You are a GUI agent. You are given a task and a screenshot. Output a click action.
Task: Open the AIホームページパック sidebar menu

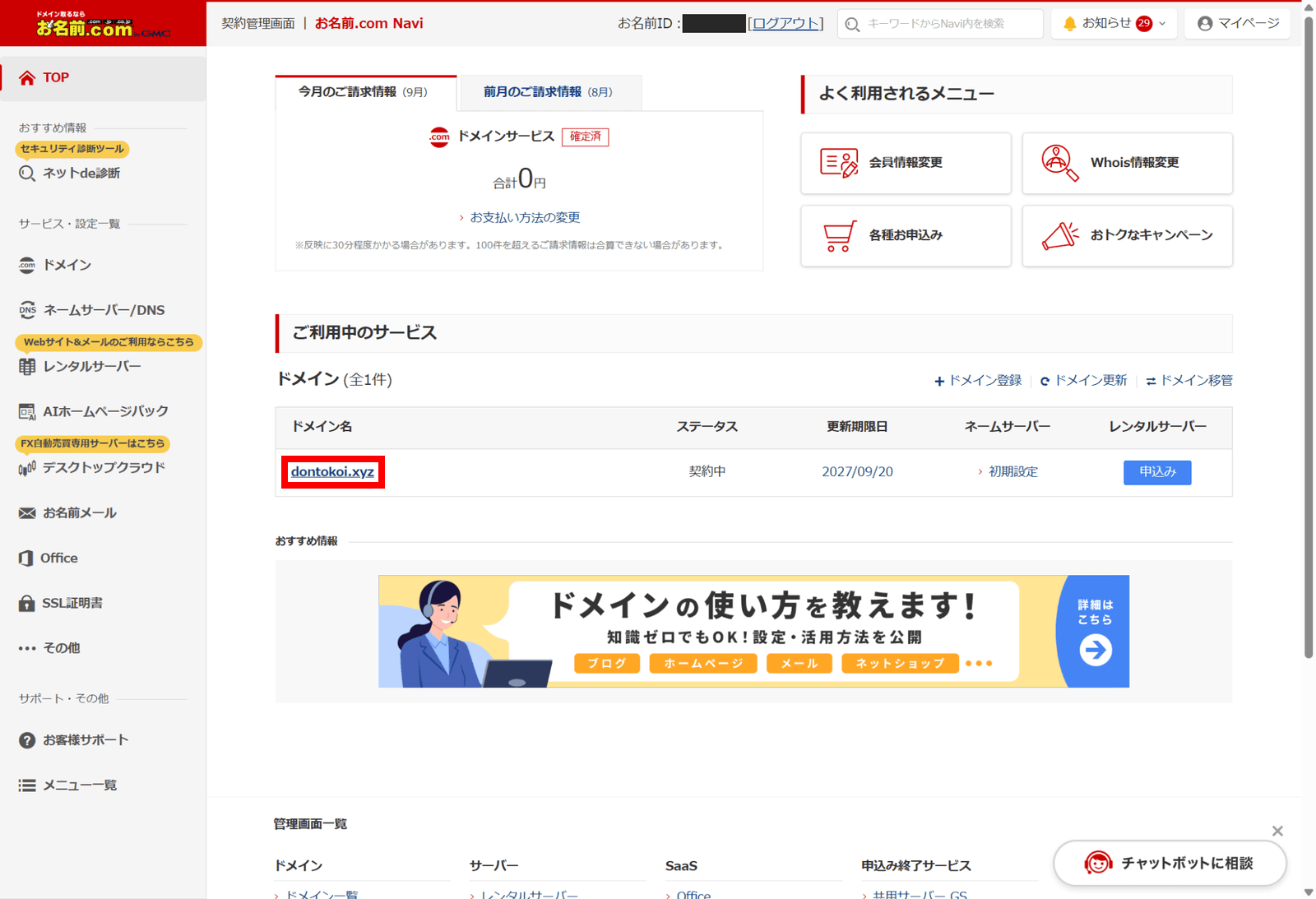pos(105,411)
